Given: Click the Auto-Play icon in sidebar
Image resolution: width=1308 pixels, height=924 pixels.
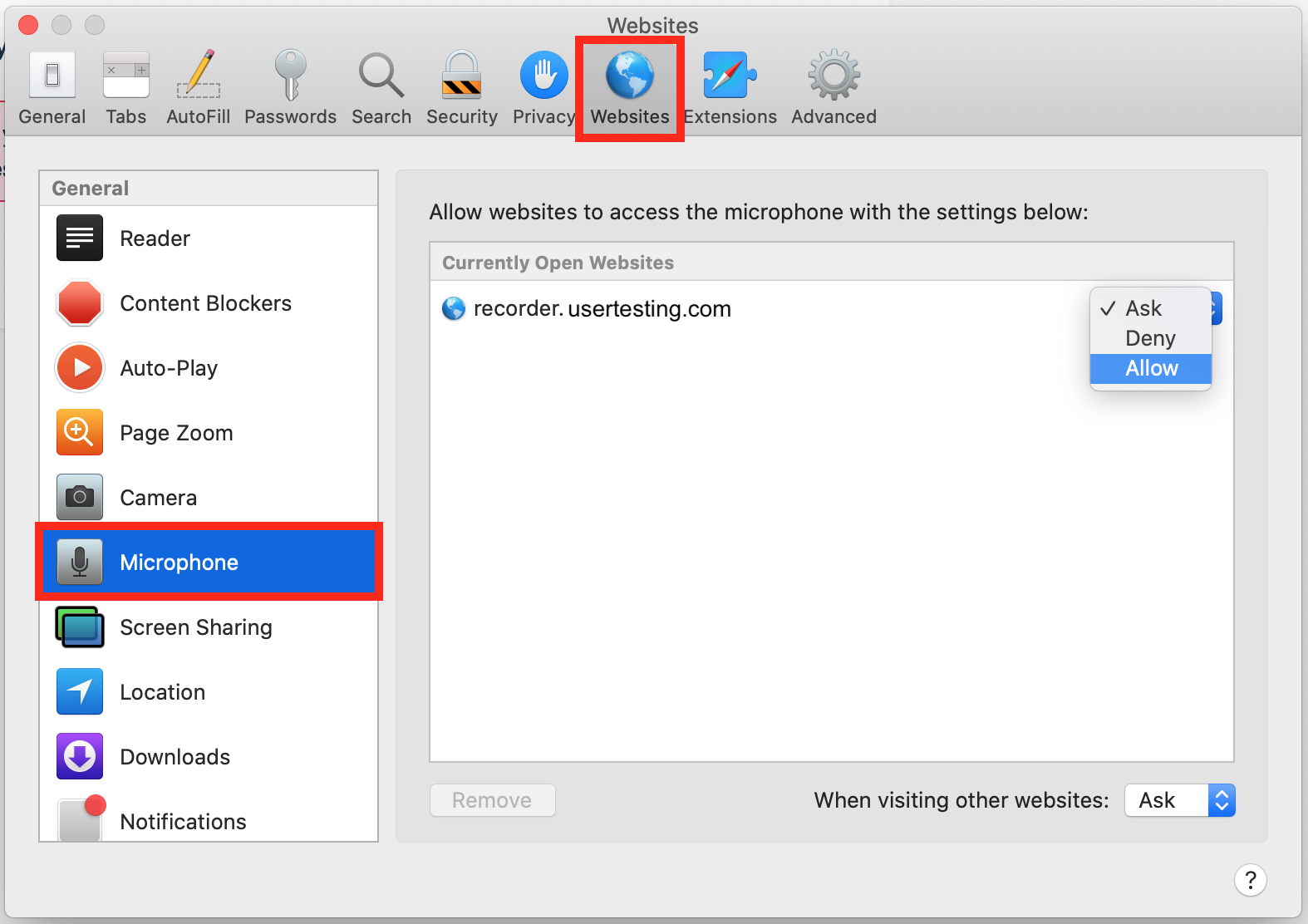Looking at the screenshot, I should click(x=80, y=367).
